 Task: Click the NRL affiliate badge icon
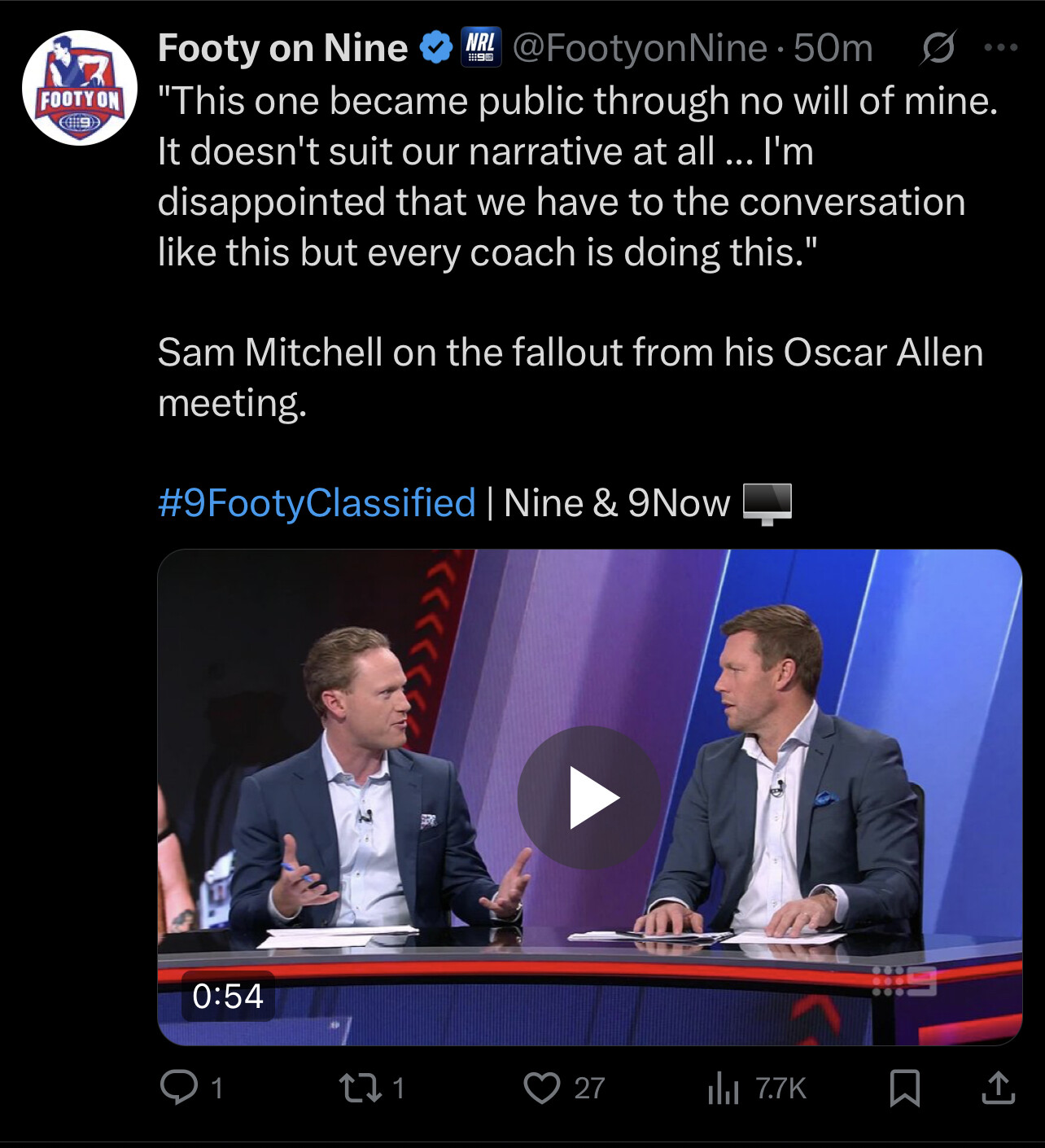coord(481,47)
